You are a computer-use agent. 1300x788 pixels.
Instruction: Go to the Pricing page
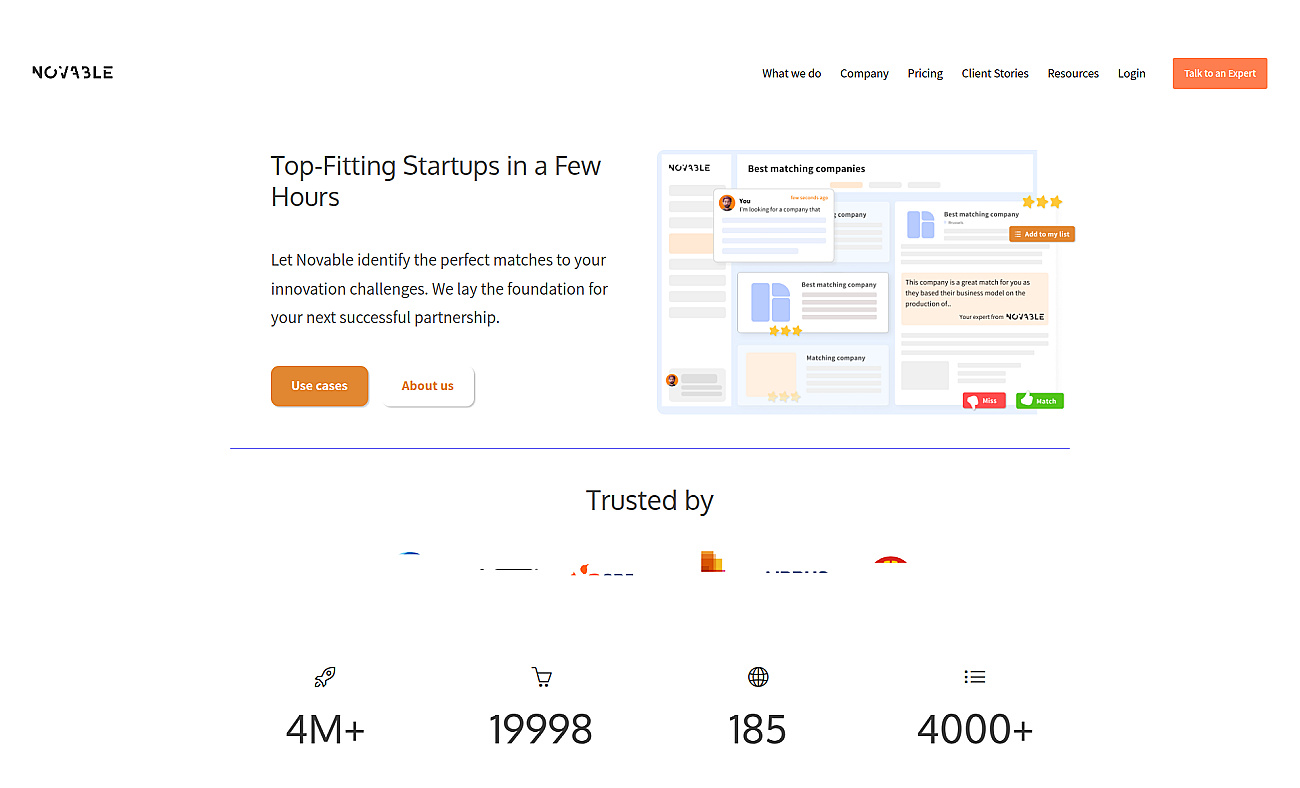(925, 73)
